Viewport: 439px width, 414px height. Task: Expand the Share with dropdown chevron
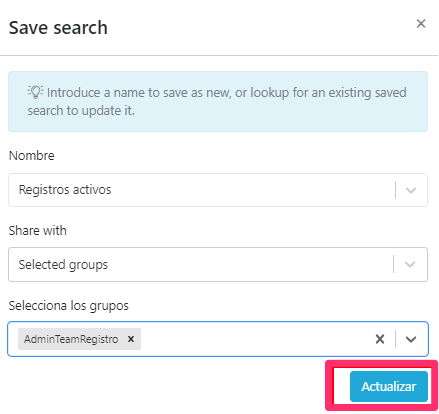pos(410,265)
